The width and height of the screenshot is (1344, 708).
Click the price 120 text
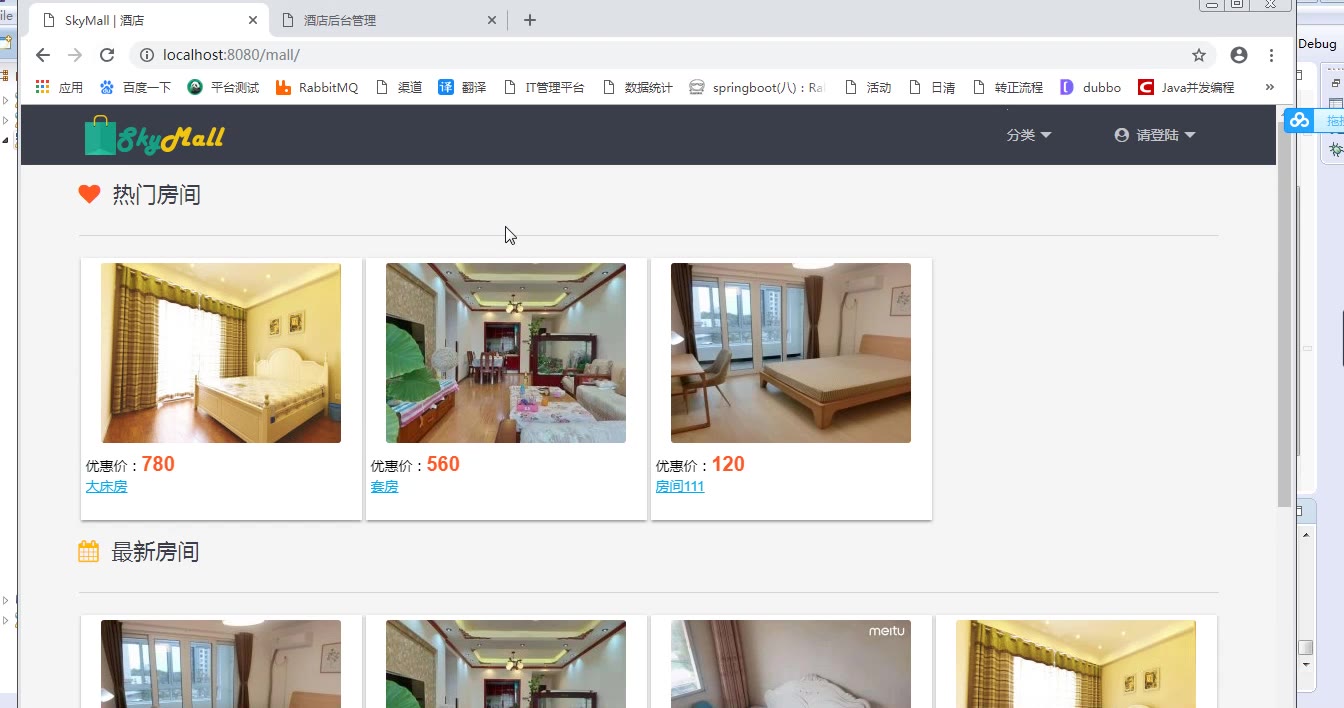(728, 464)
